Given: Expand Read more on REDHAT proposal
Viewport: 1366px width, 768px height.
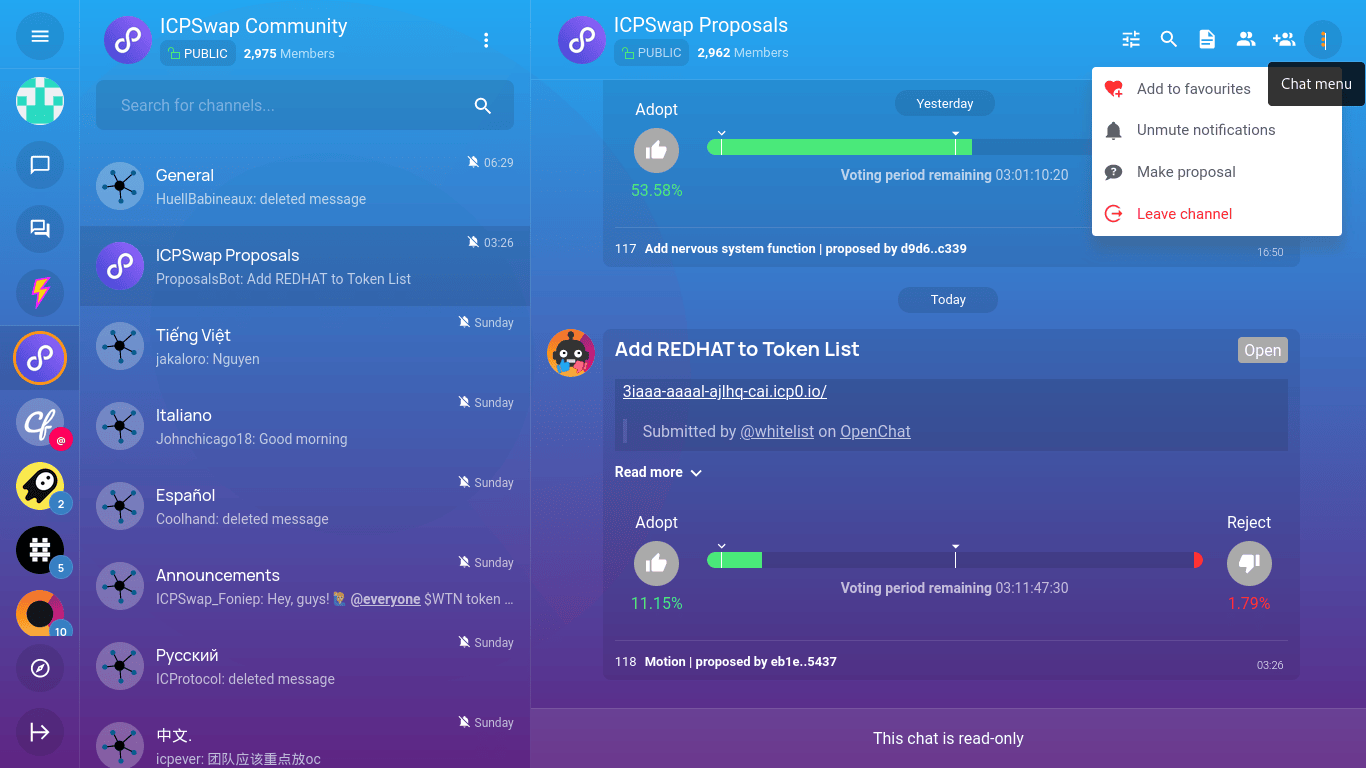Looking at the screenshot, I should [658, 472].
